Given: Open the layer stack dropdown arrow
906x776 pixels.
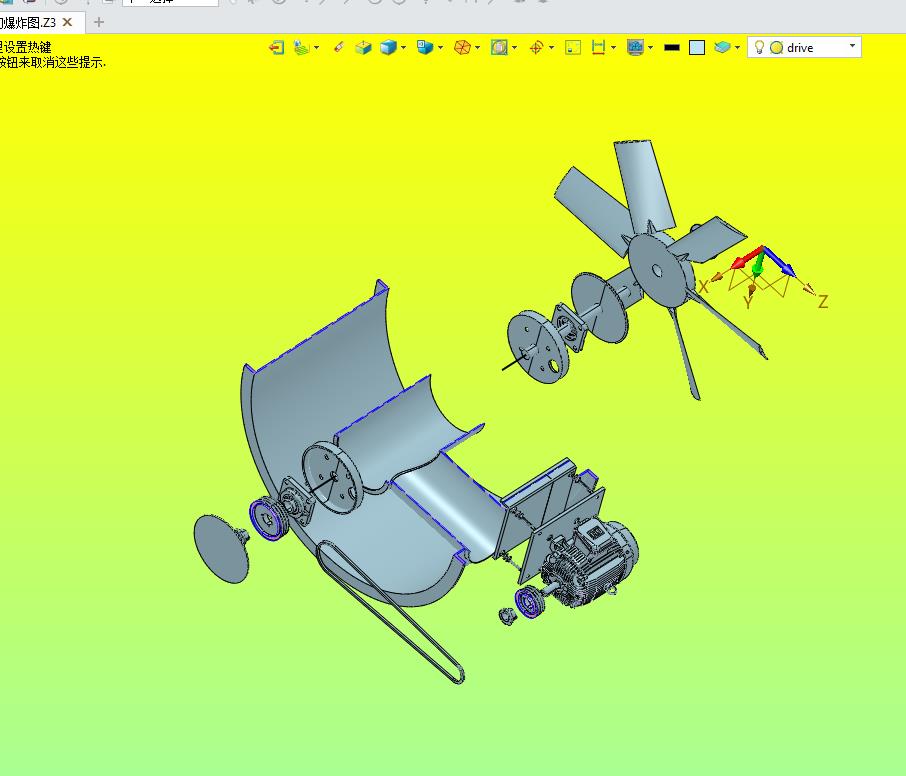Looking at the screenshot, I should [737, 47].
